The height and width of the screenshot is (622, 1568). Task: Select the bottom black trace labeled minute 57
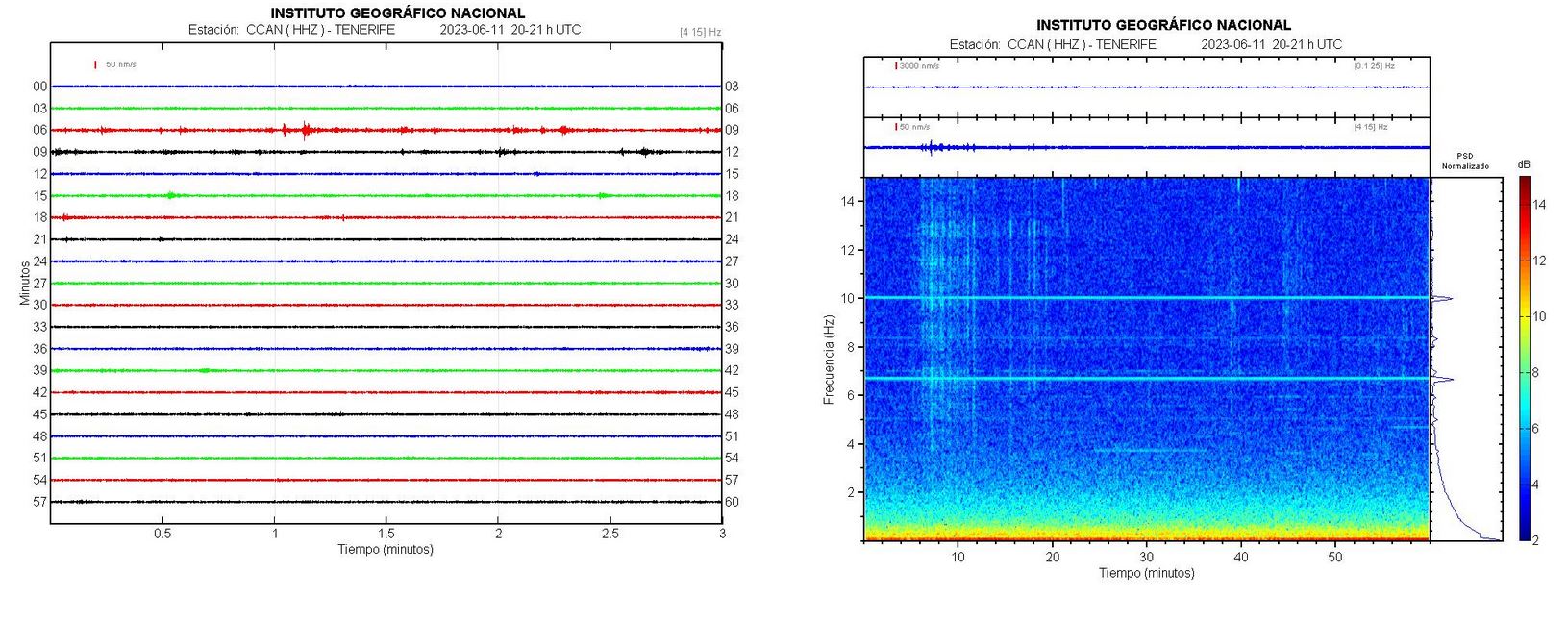tap(385, 502)
